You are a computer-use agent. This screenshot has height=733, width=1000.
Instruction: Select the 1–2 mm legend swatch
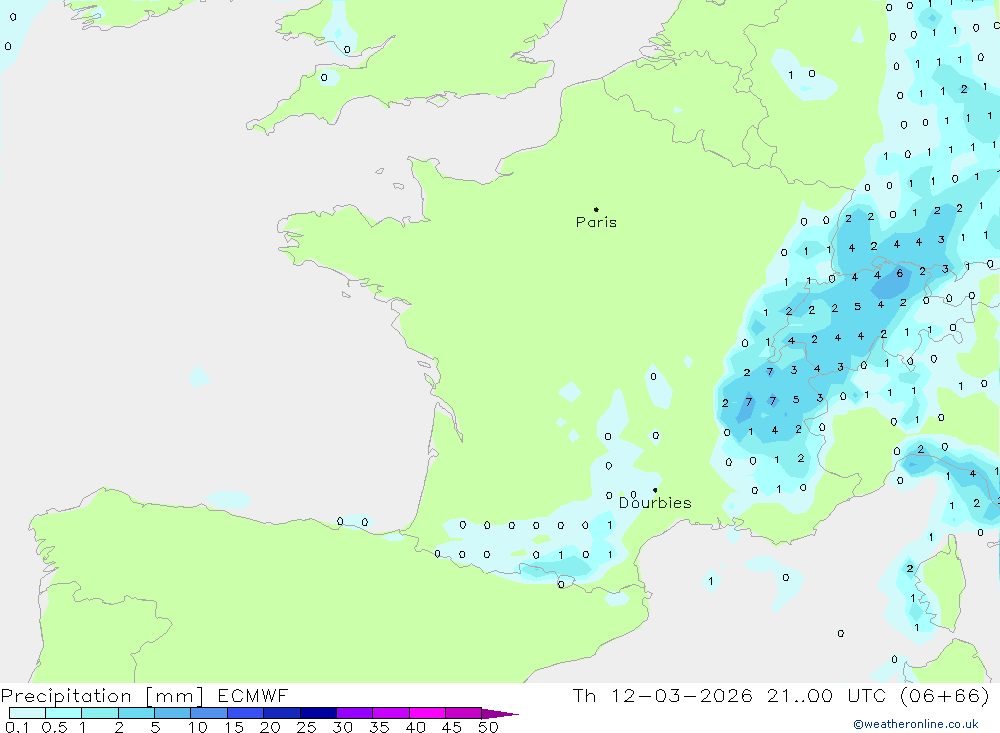tap(99, 713)
